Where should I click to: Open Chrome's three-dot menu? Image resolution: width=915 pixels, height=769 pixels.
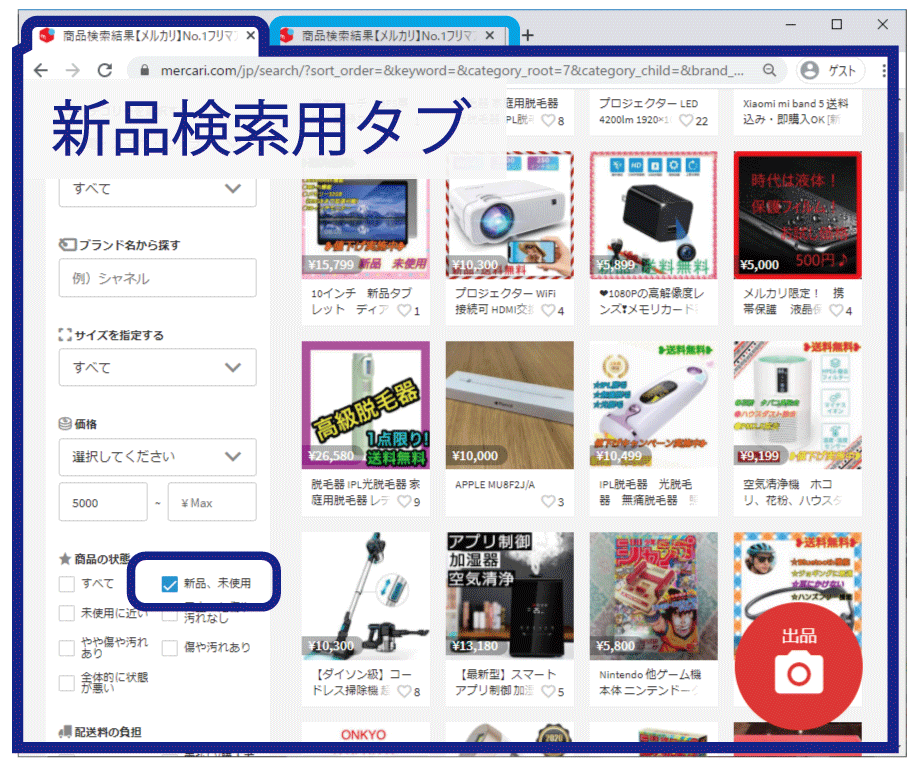(x=884, y=71)
